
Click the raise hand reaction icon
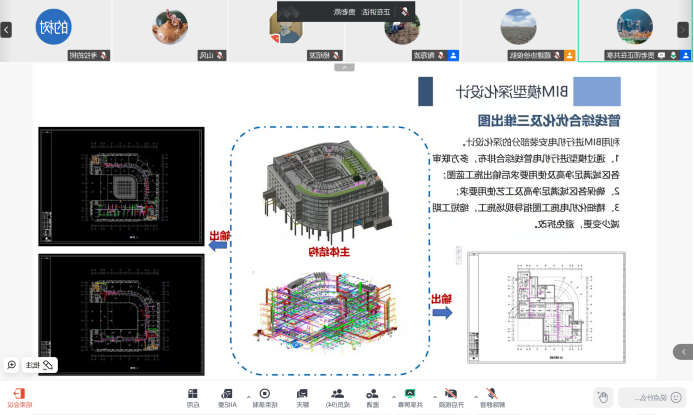[x=603, y=397]
